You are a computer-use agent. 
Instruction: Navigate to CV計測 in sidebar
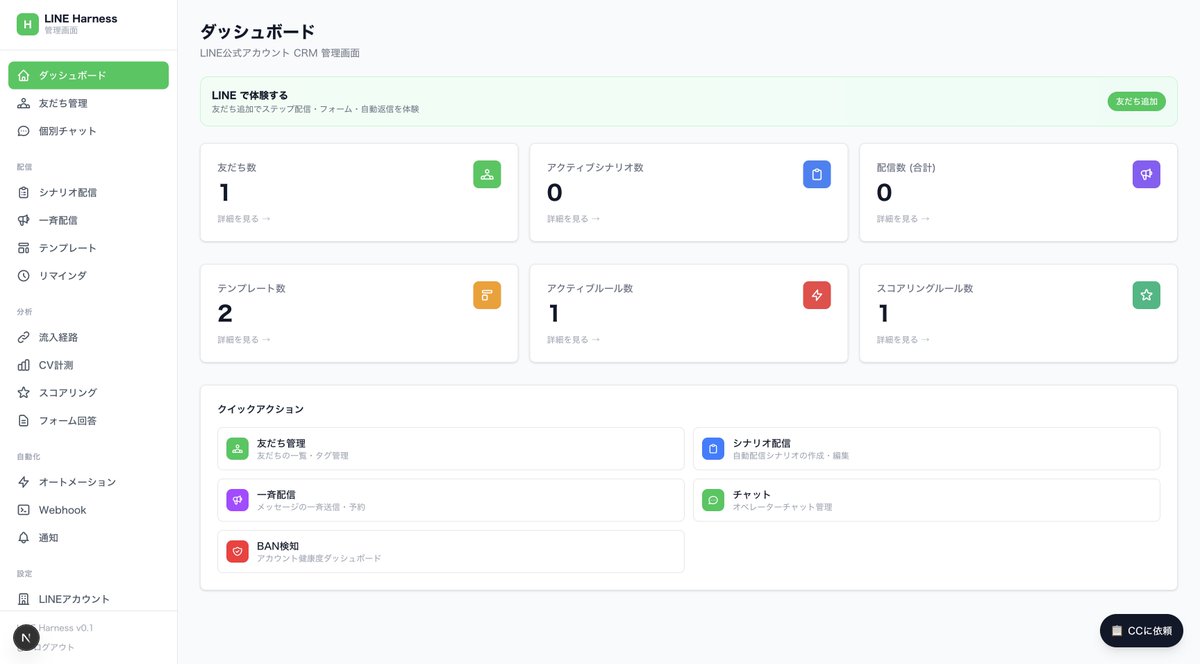(x=88, y=365)
